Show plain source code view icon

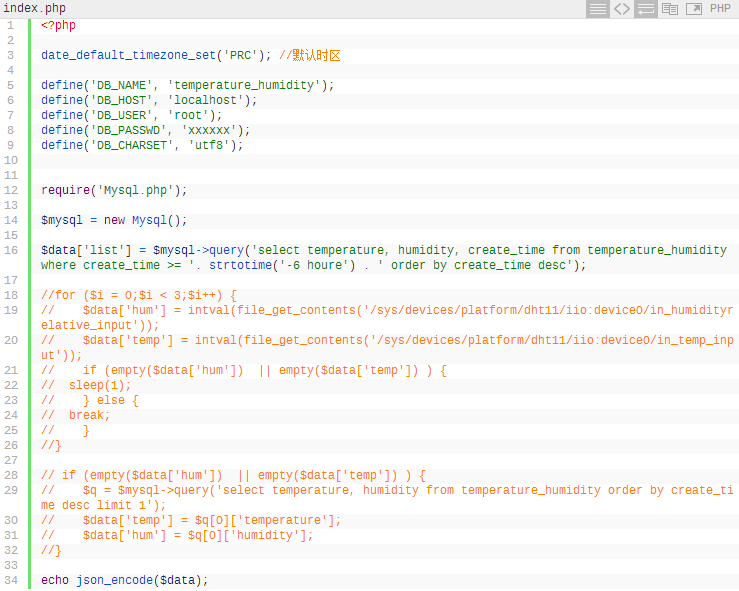point(622,8)
